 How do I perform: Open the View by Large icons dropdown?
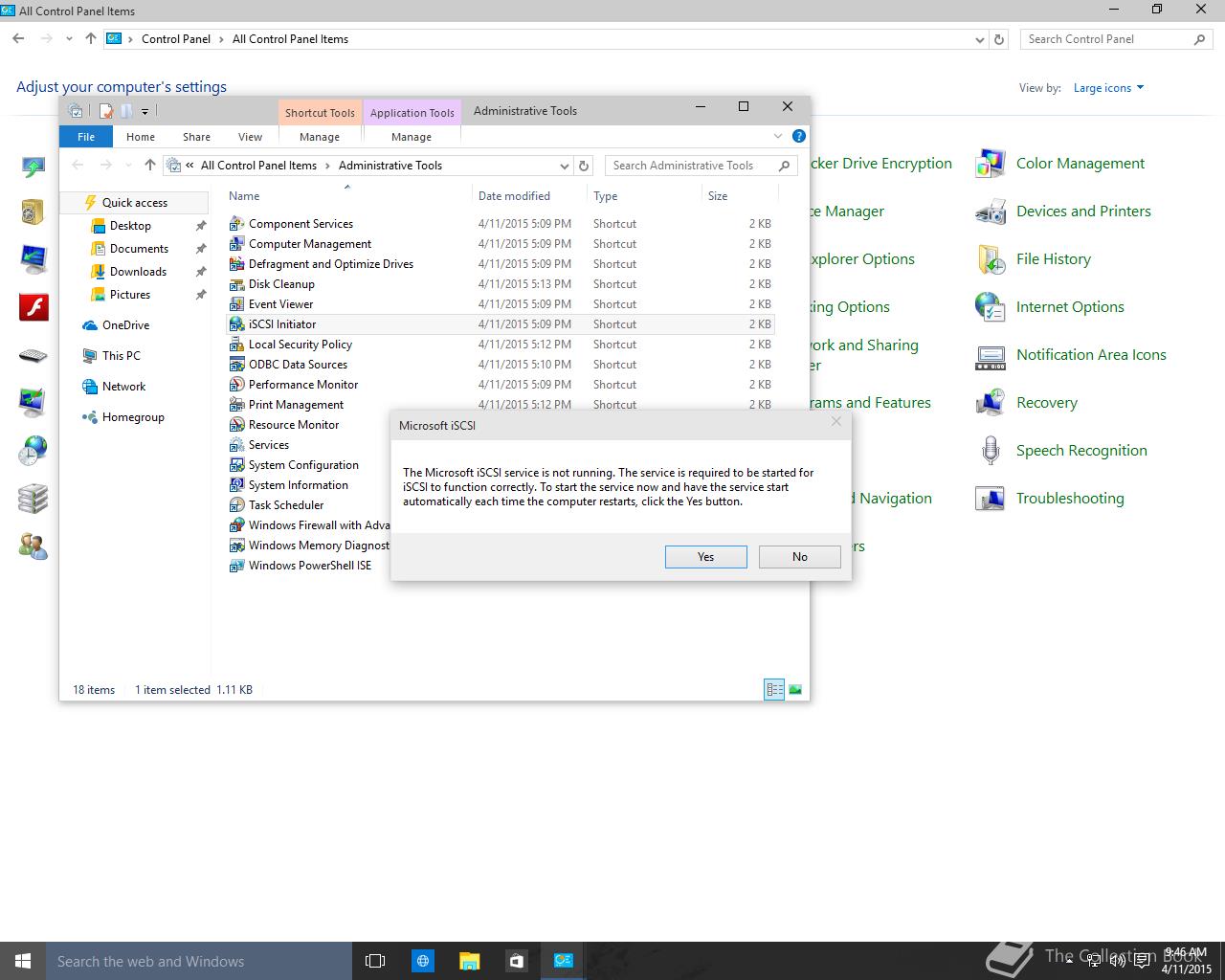click(x=1108, y=88)
